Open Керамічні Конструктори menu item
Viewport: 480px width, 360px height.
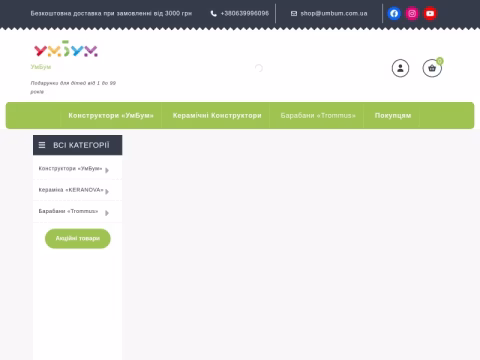click(x=217, y=115)
